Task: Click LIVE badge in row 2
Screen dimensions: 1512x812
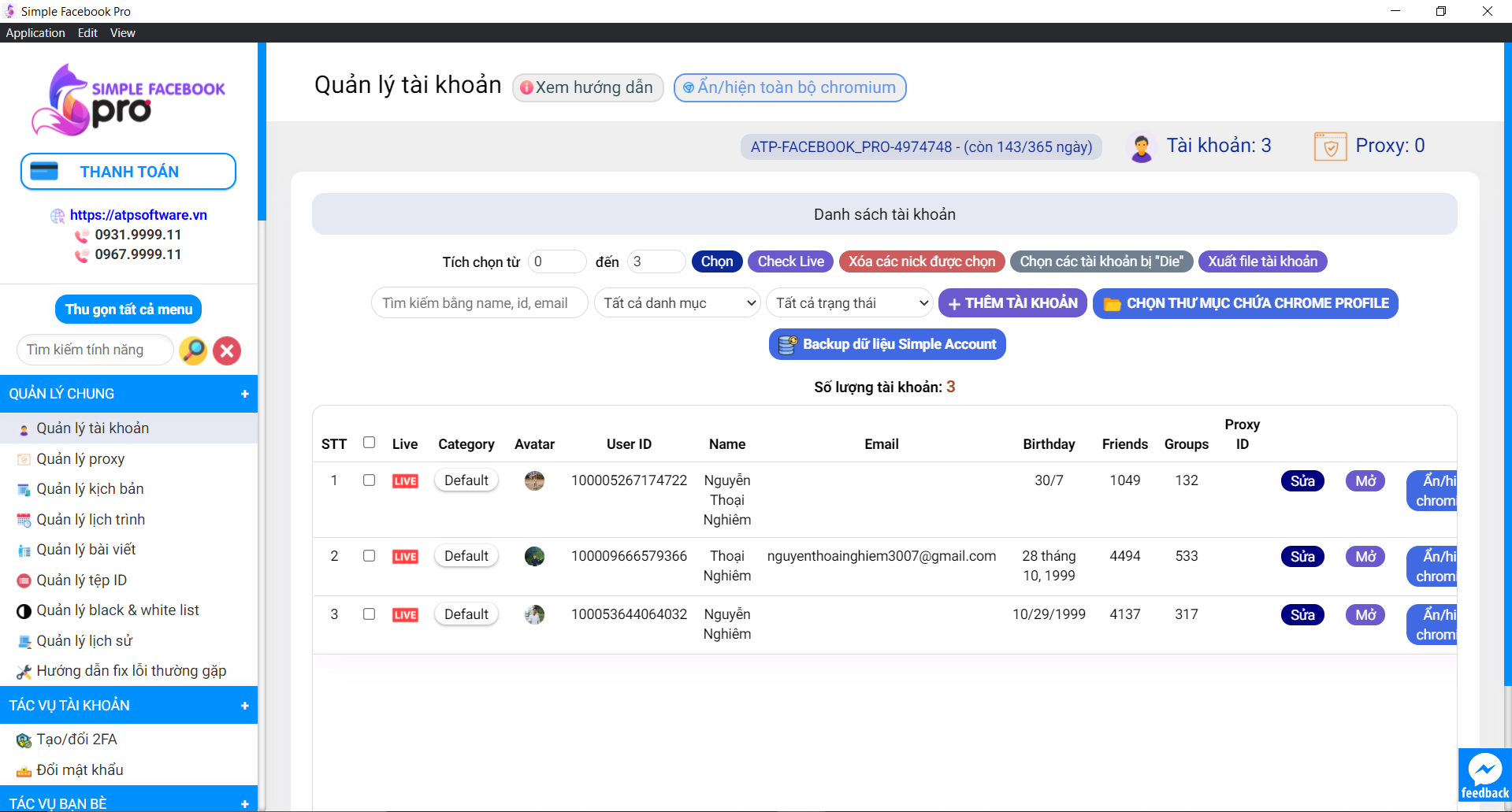Action: pyautogui.click(x=405, y=557)
